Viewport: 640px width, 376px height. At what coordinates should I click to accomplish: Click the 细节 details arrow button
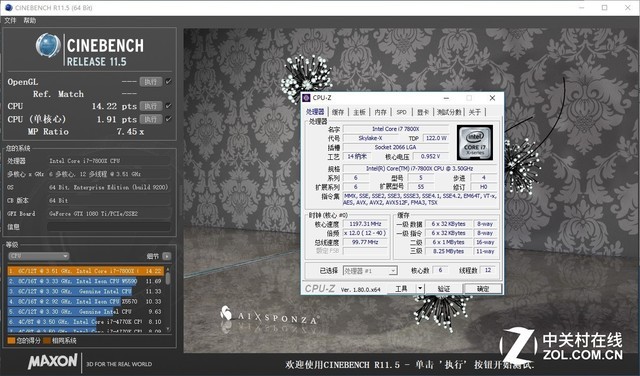coord(167,256)
